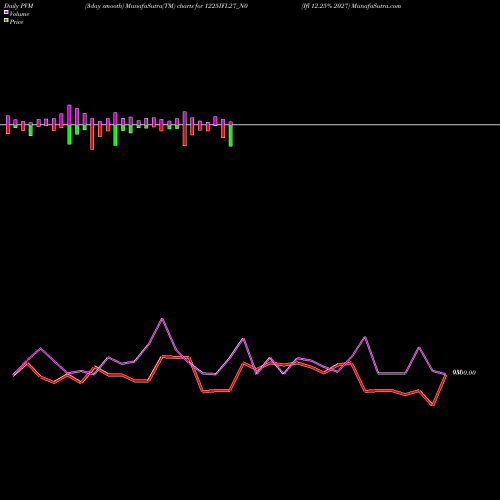Click the red-green Price legend swatch
The width and height of the screenshot is (500, 500).
click(x=6, y=20)
